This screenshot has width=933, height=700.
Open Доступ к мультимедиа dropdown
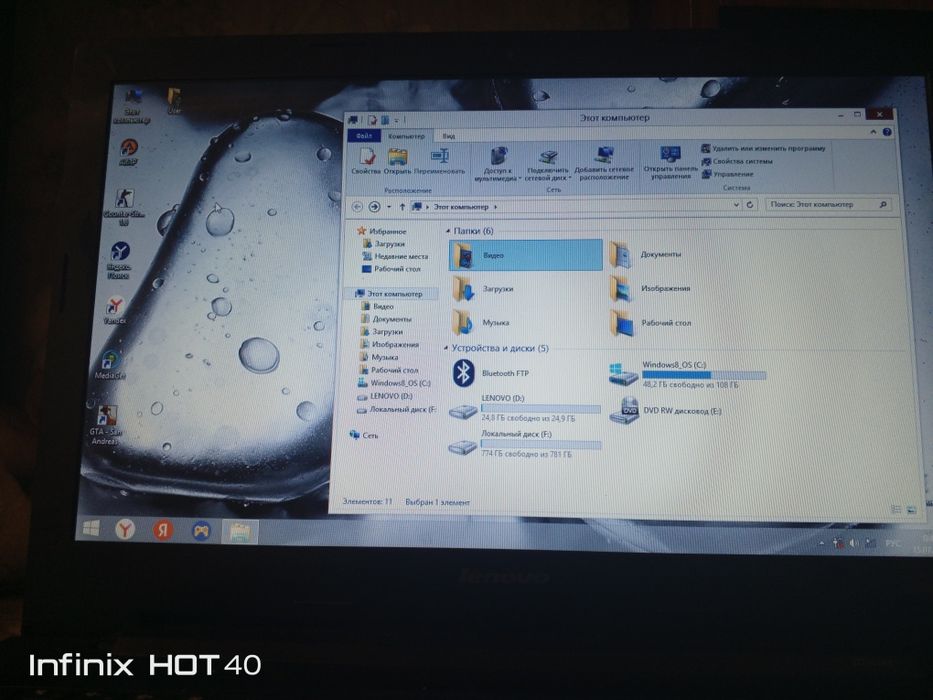coord(497,164)
